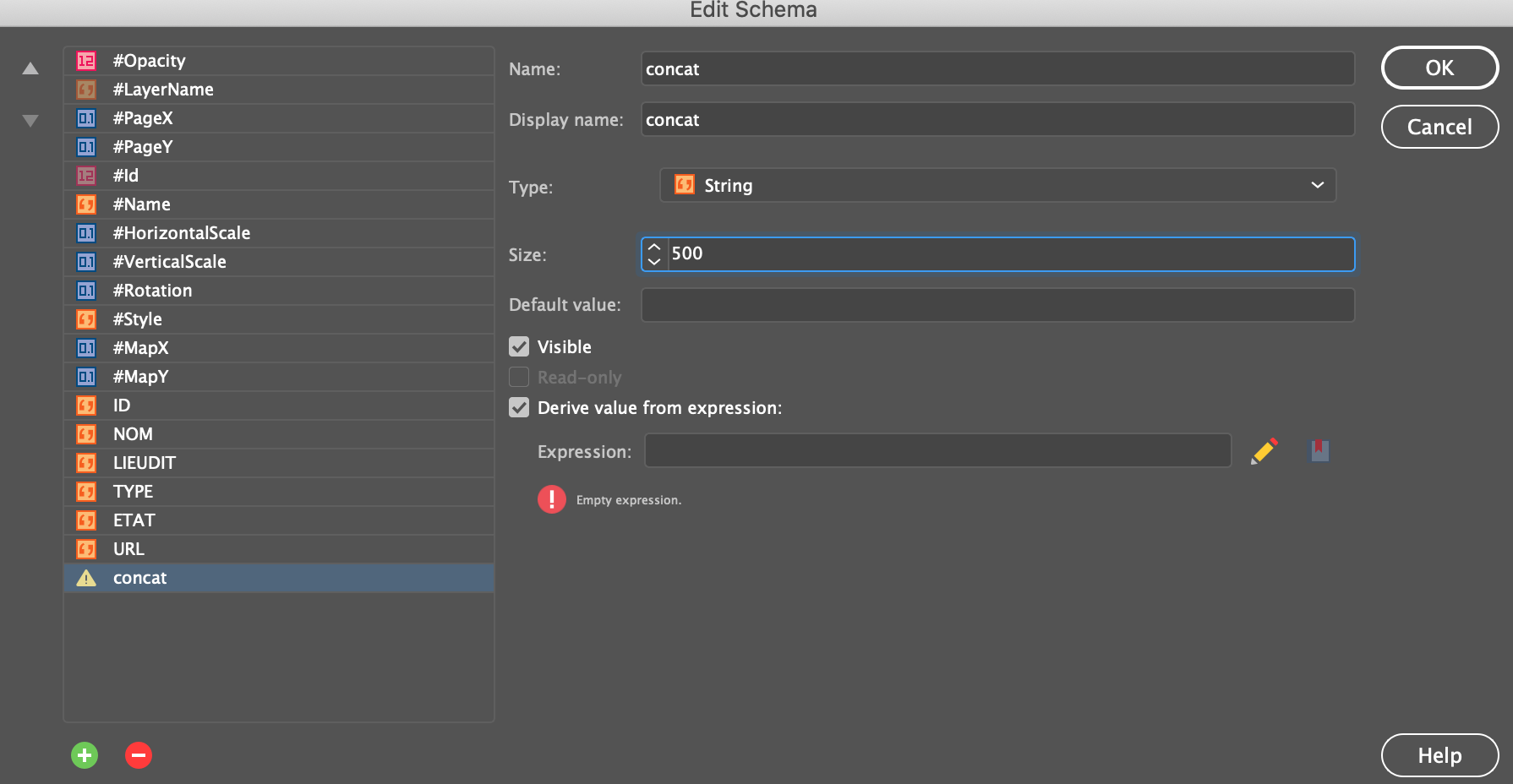Move attribute down with the down arrow
Viewport: 1513px width, 784px height.
[30, 121]
